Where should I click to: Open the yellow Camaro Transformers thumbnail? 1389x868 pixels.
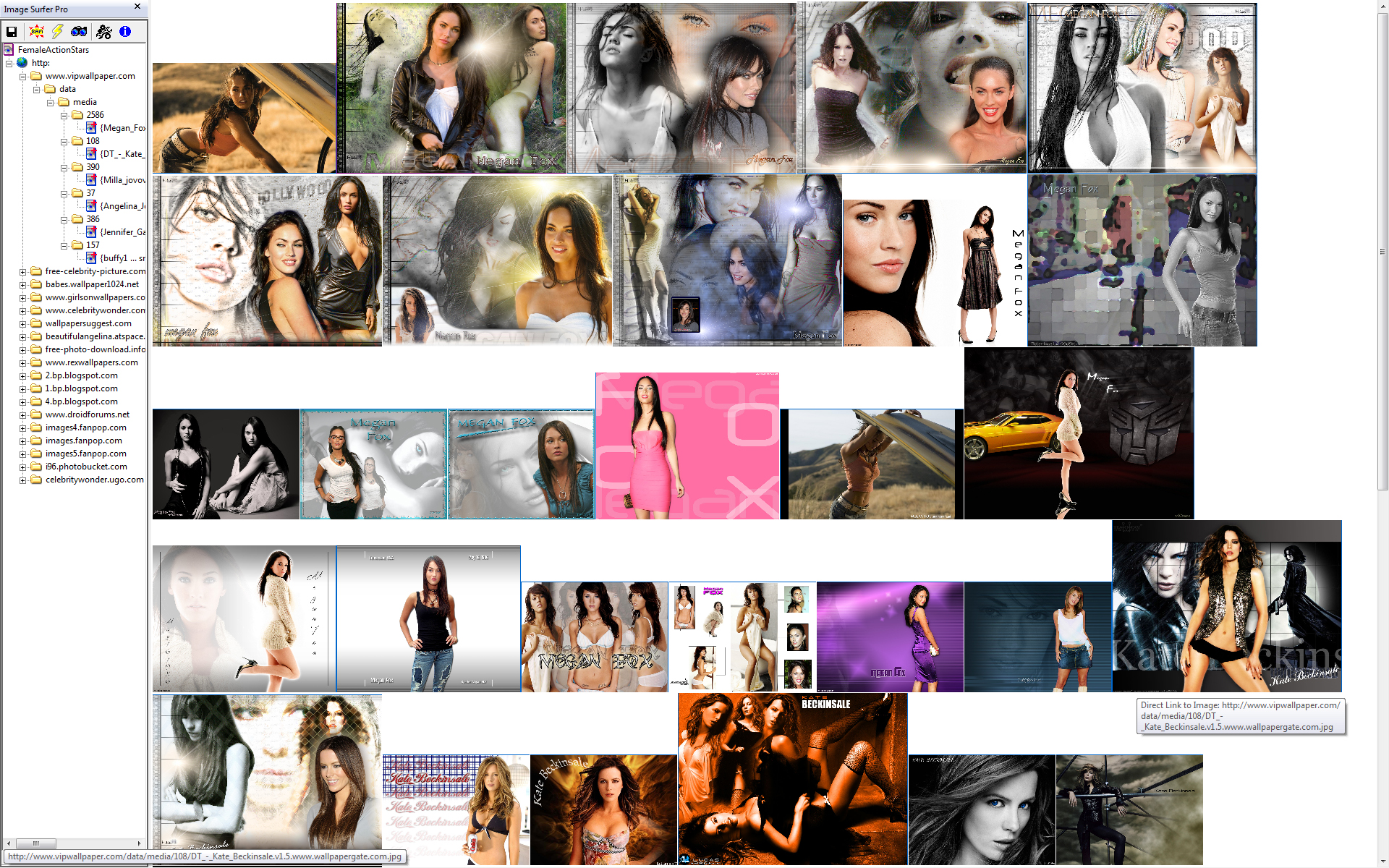1079,433
